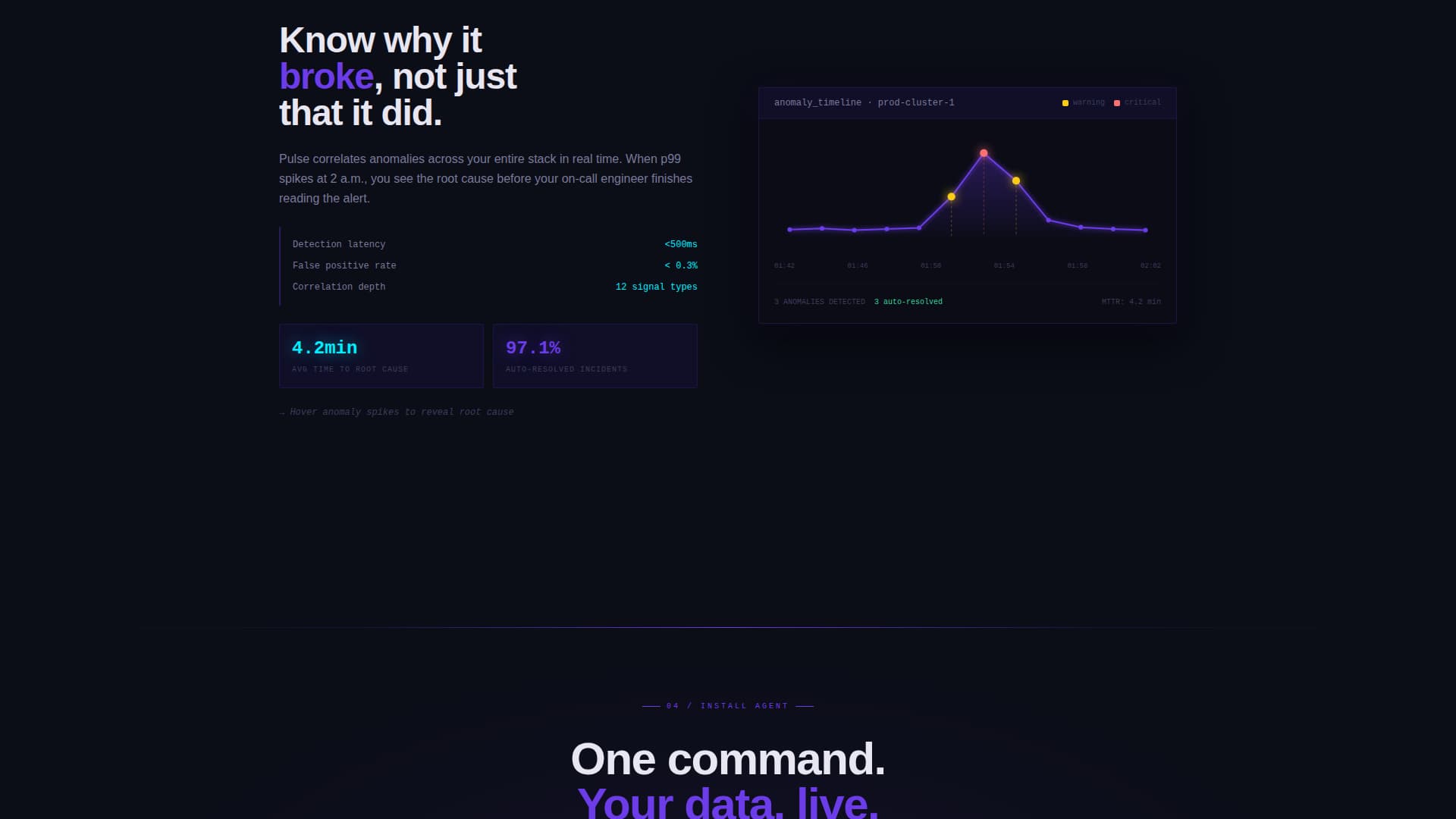Click the red critical legend swatch

point(1117,103)
